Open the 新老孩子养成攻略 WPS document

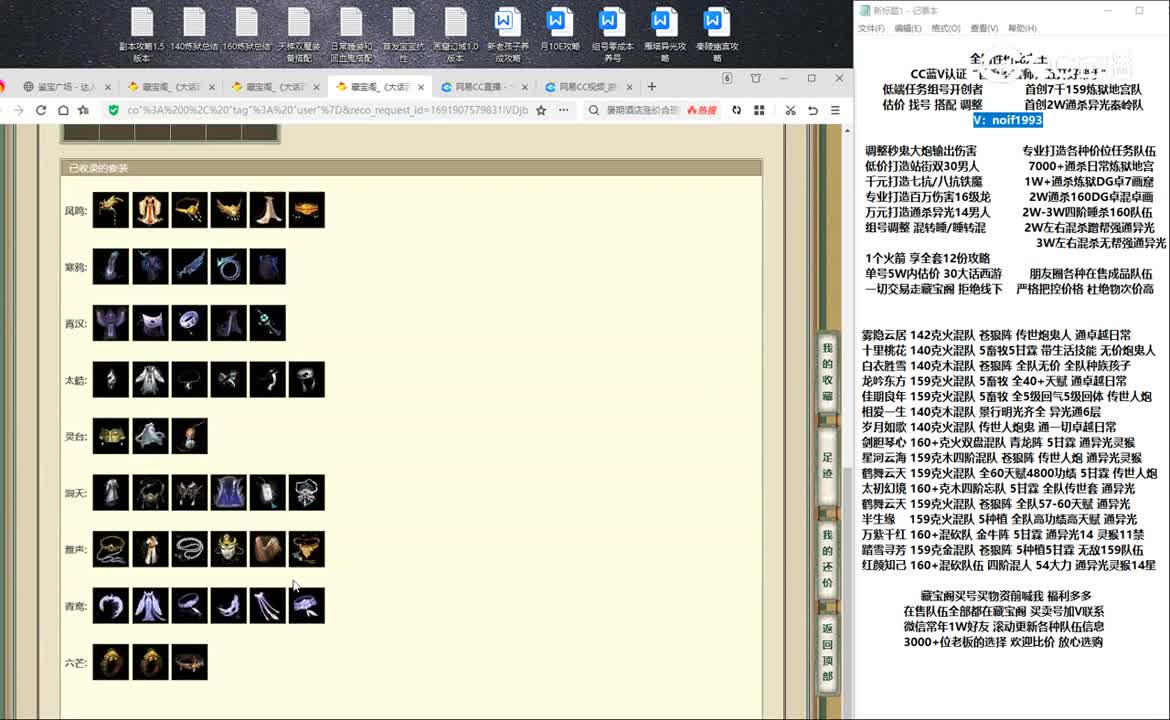[507, 34]
